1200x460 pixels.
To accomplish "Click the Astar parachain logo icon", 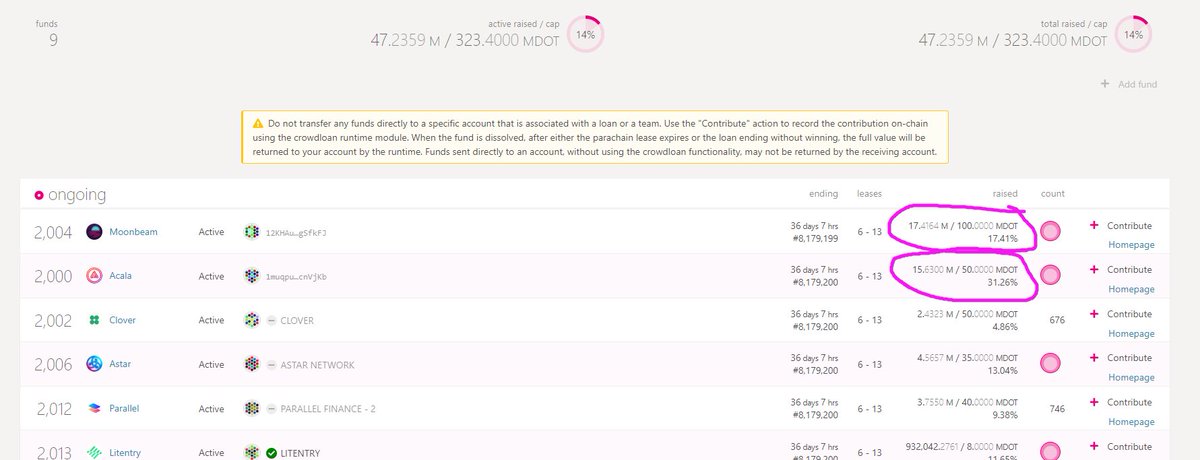I will click(x=95, y=364).
